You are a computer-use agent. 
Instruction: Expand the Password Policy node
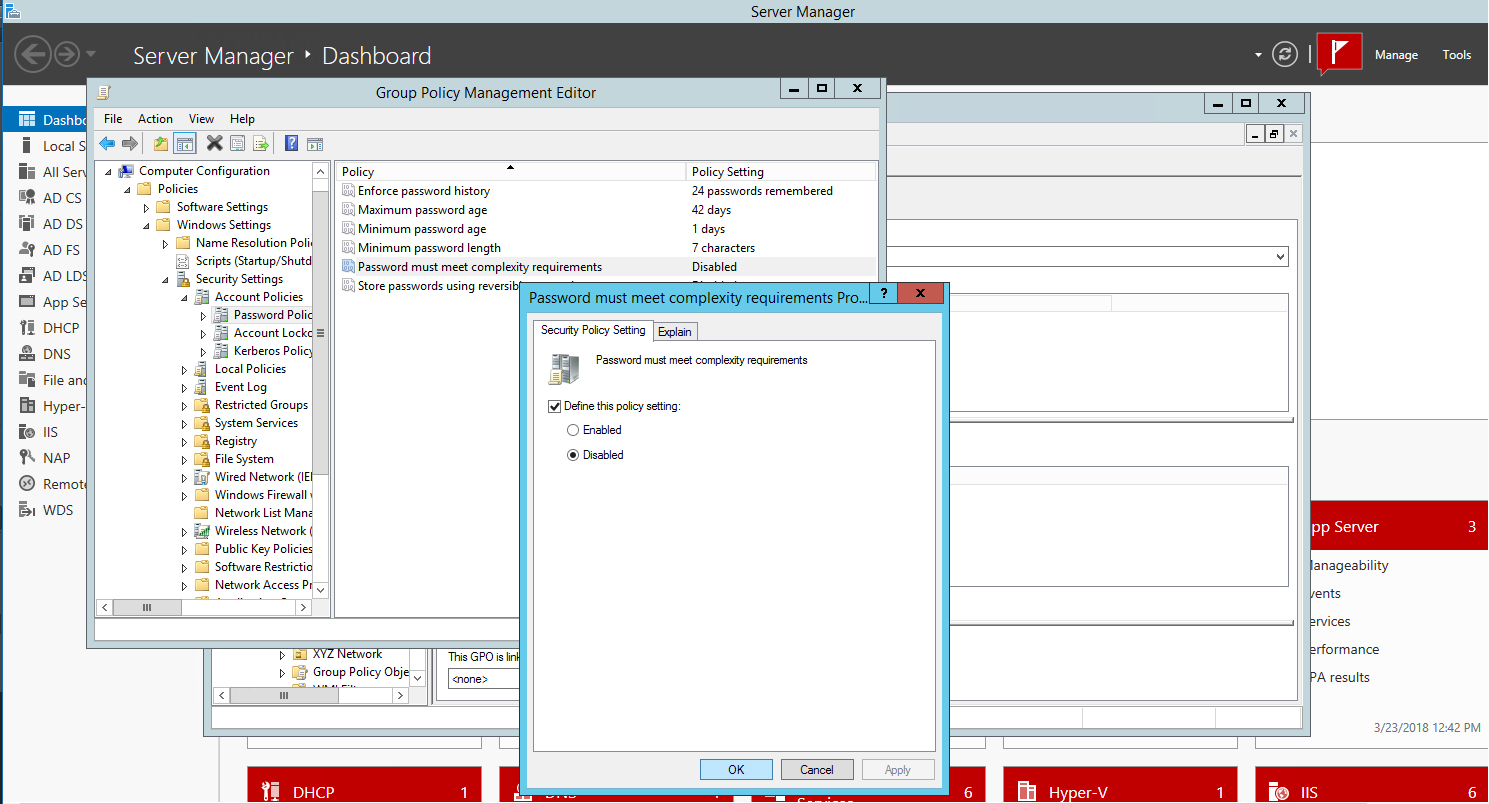pos(204,314)
